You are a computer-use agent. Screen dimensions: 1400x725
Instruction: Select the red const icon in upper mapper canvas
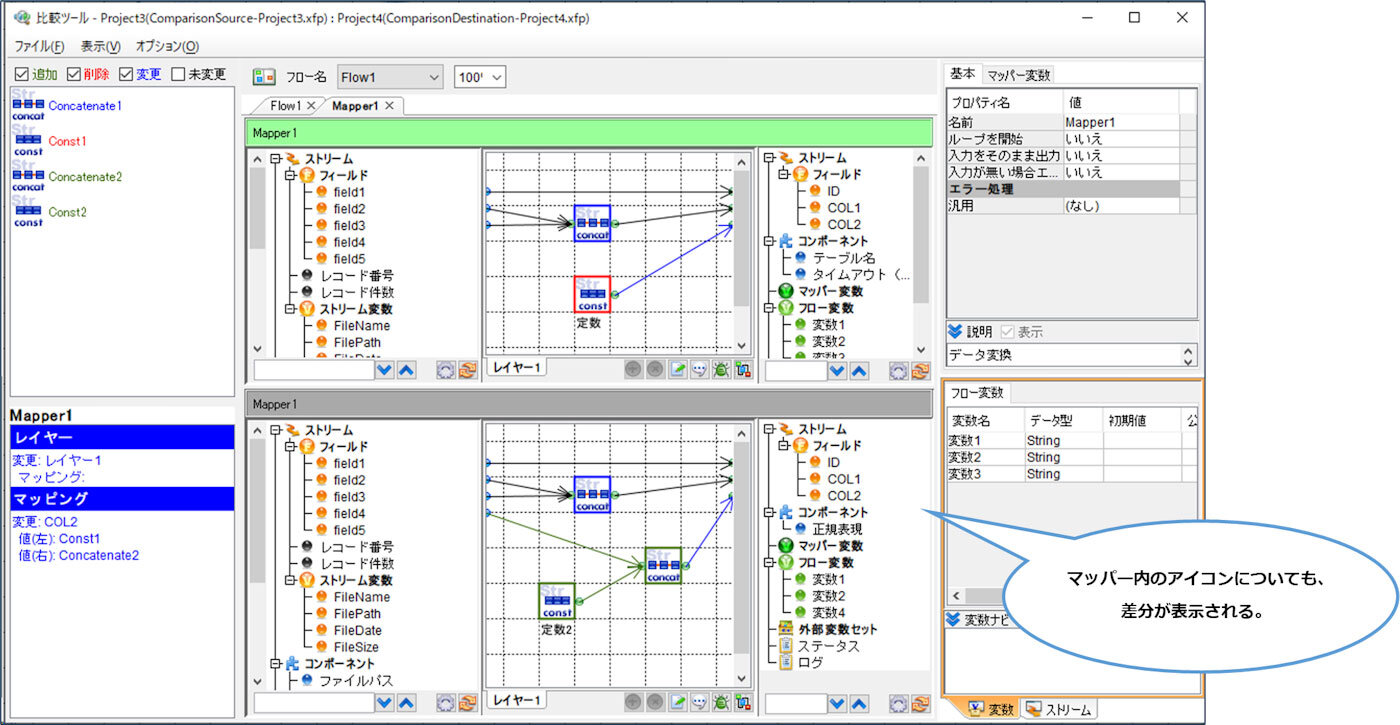(x=592, y=294)
